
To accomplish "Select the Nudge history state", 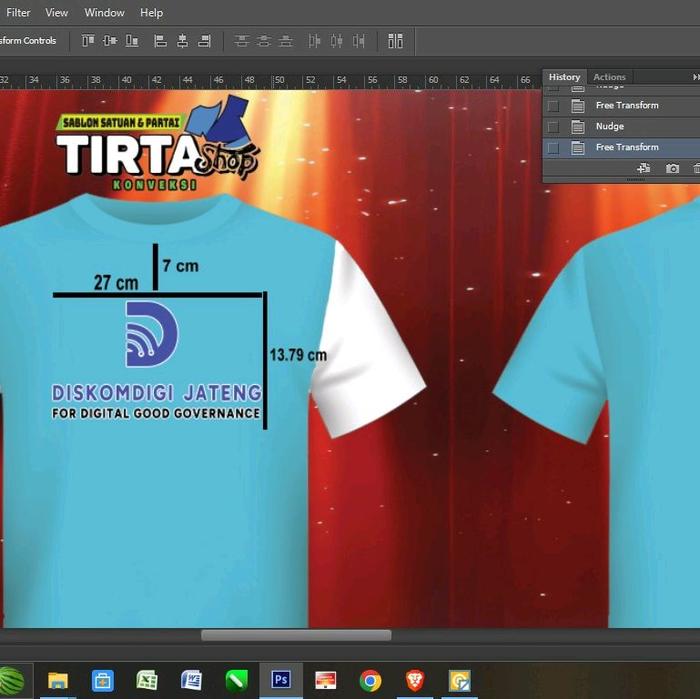I will tap(621, 126).
